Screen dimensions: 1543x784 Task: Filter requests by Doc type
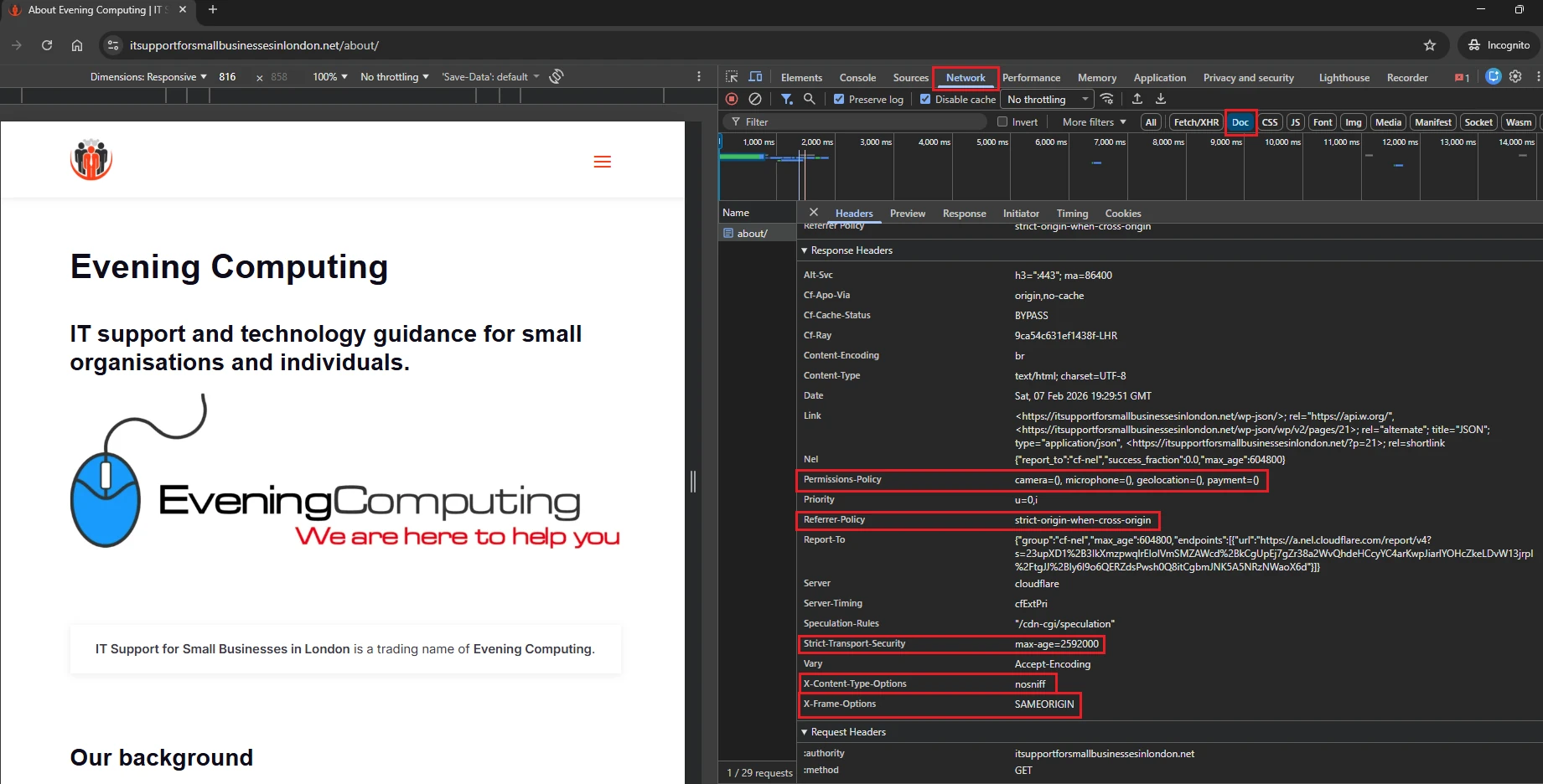[1240, 121]
